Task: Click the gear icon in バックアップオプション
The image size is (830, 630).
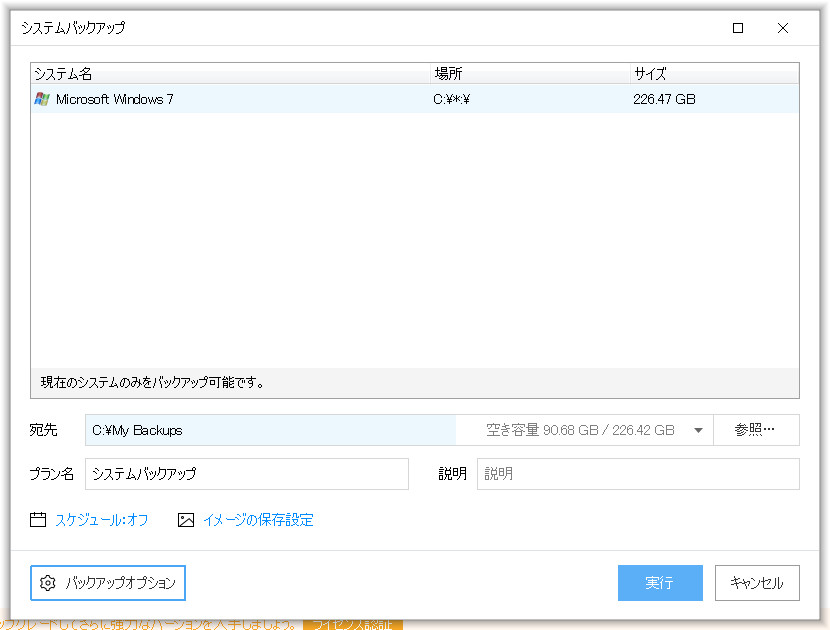Action: [48, 583]
